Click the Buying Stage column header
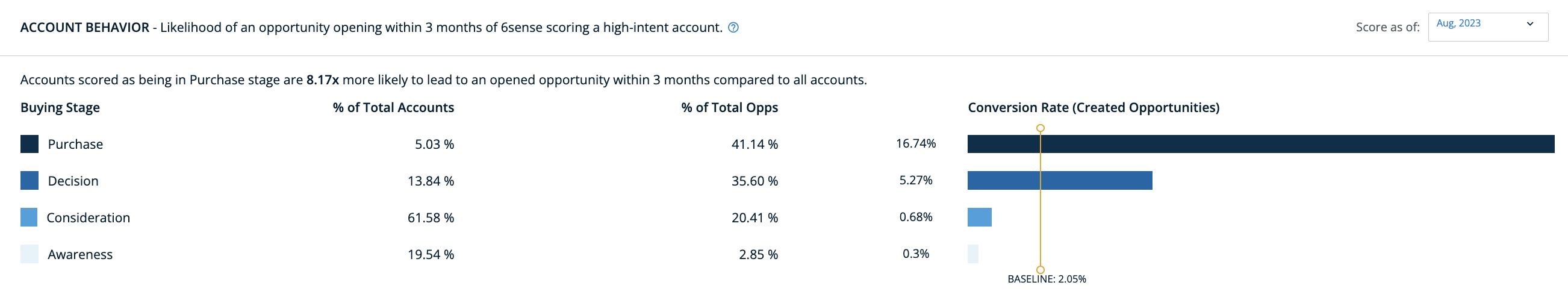 point(60,108)
